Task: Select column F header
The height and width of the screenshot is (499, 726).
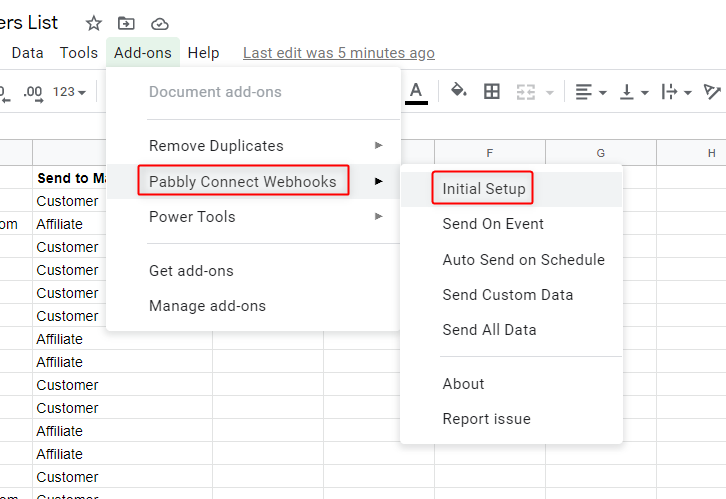Action: [490, 153]
